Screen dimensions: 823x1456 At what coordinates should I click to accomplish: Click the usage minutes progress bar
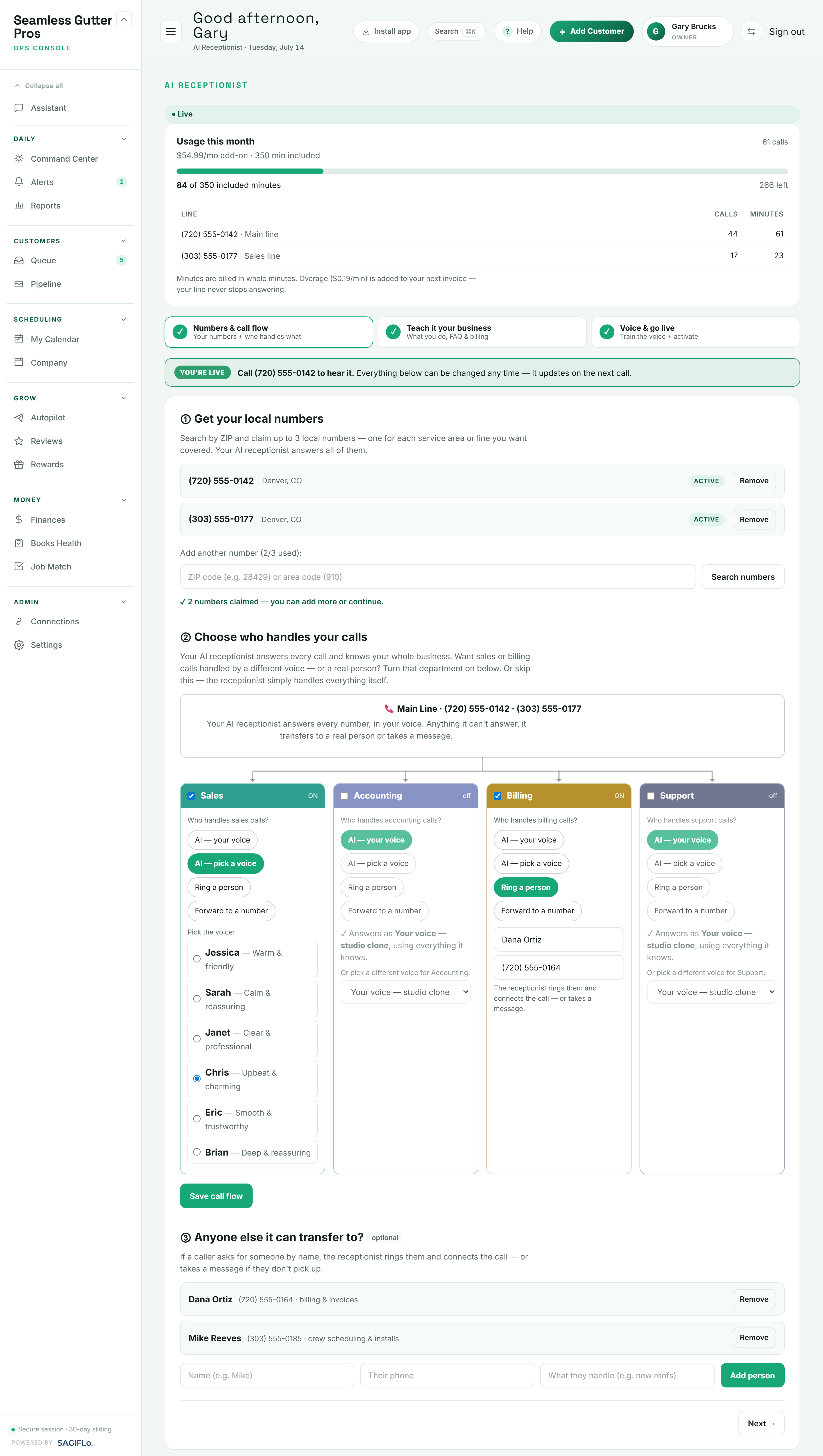pyautogui.click(x=482, y=171)
